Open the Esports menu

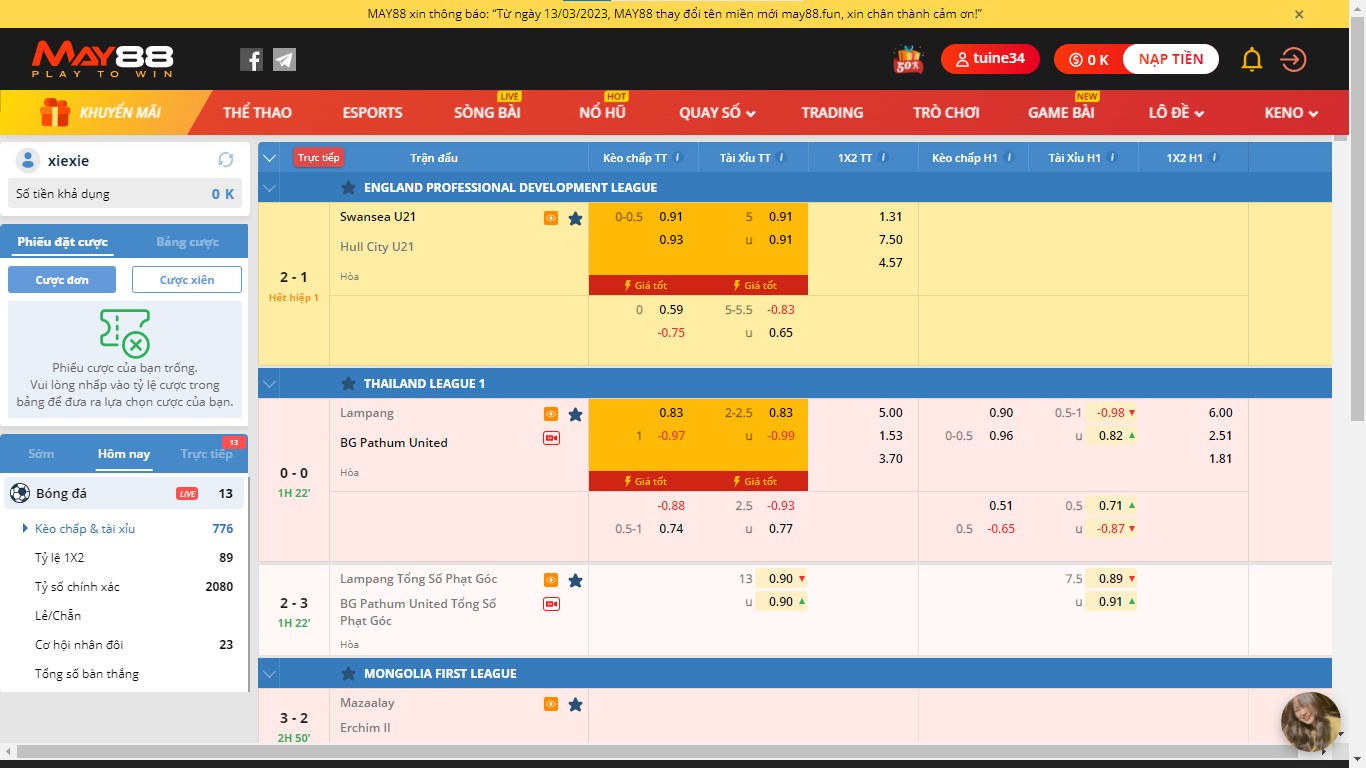[372, 113]
